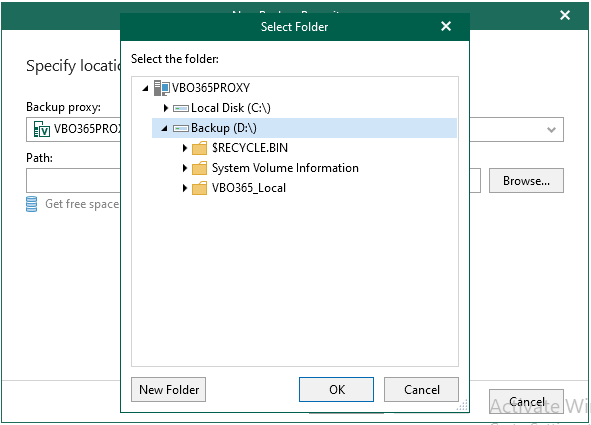Click the VBO365_Local folder icon
Image resolution: width=591 pixels, height=425 pixels.
(199, 188)
